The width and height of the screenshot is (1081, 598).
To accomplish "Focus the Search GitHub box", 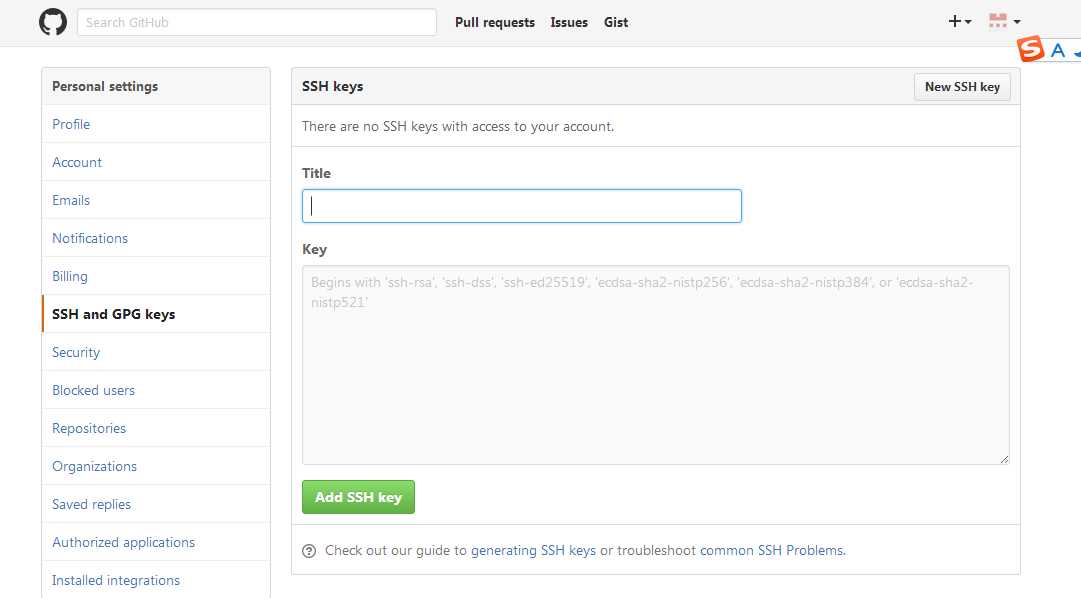I will (x=256, y=22).
